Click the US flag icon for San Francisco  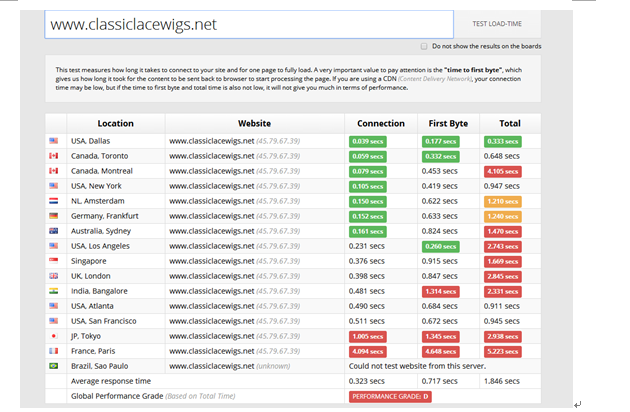(53, 321)
